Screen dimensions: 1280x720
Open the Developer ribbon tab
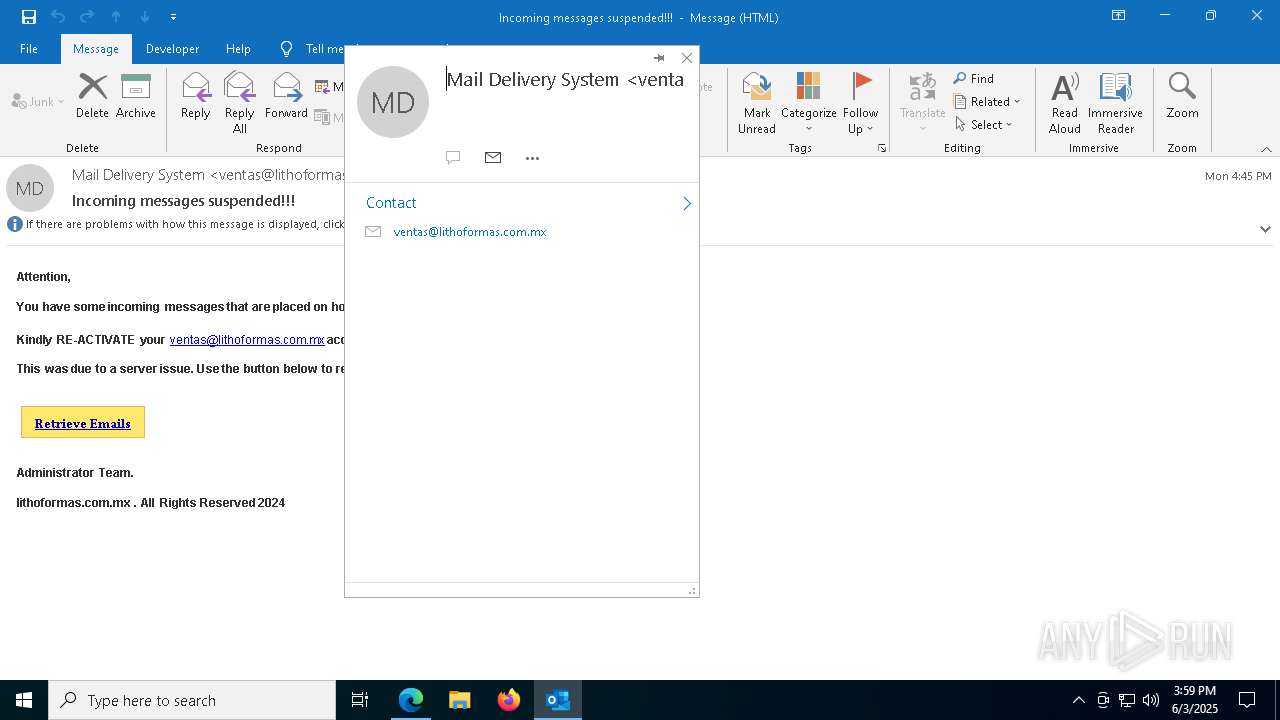click(x=172, y=48)
